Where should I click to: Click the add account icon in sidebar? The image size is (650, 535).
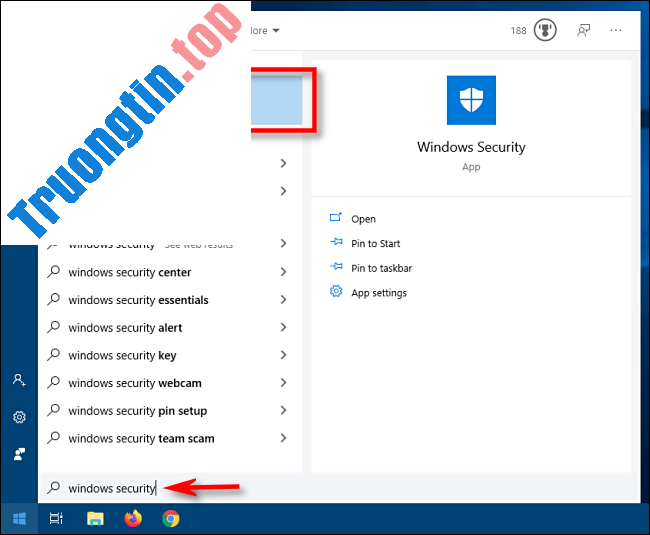19,380
